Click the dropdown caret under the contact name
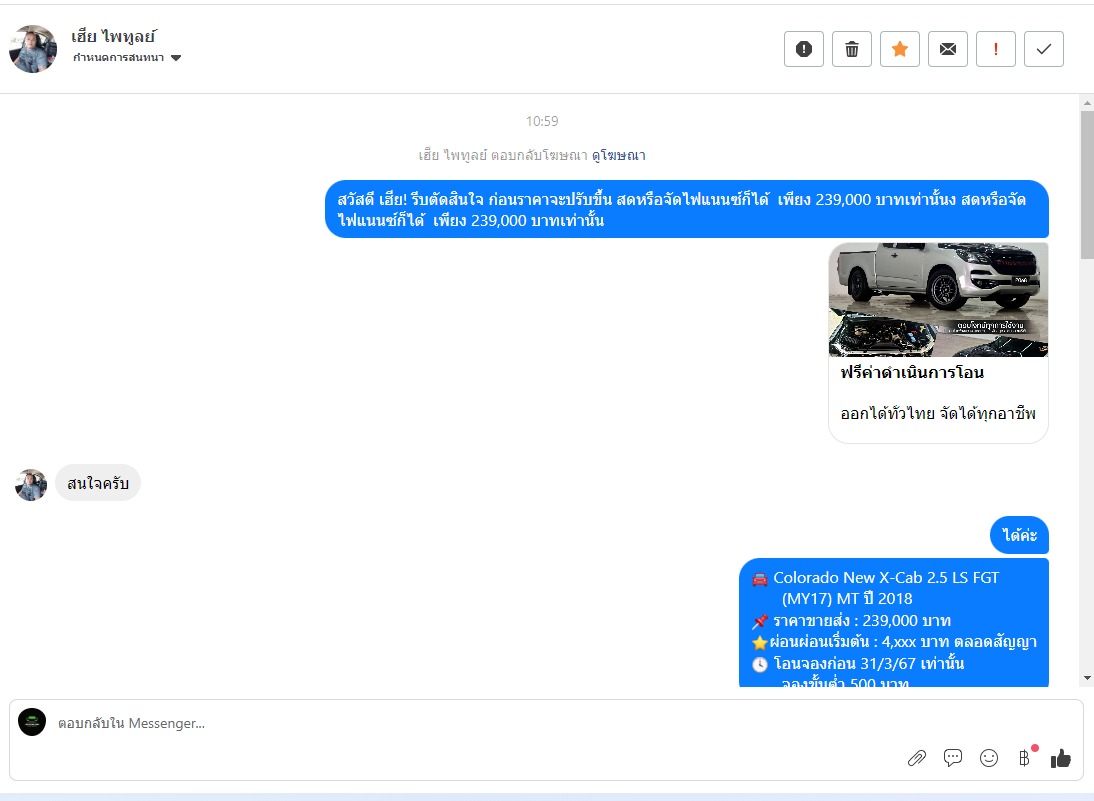The width and height of the screenshot is (1094, 801). (176, 58)
